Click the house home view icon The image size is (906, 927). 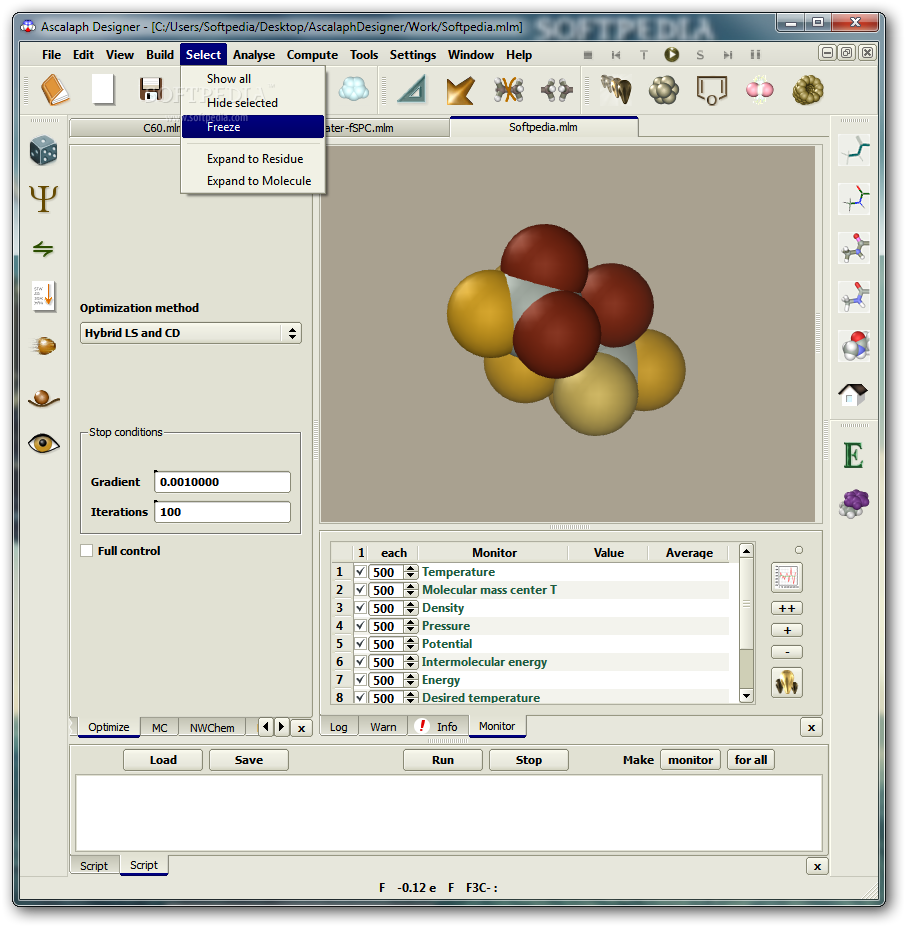pyautogui.click(x=853, y=394)
